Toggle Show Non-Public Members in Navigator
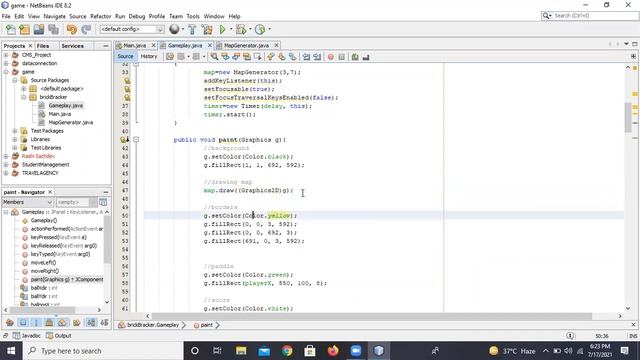Image resolution: width=640 pixels, height=360 pixels. point(49,323)
